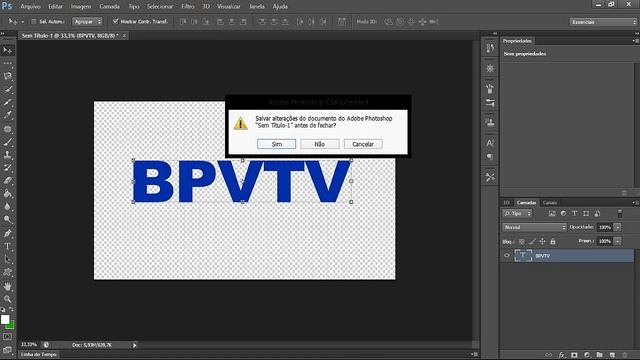Click the background green color swatch

click(x=11, y=327)
